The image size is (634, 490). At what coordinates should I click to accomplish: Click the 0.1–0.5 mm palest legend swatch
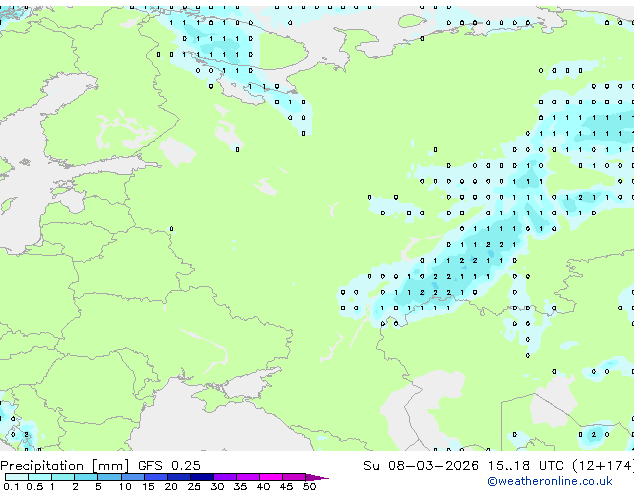pyautogui.click(x=17, y=477)
